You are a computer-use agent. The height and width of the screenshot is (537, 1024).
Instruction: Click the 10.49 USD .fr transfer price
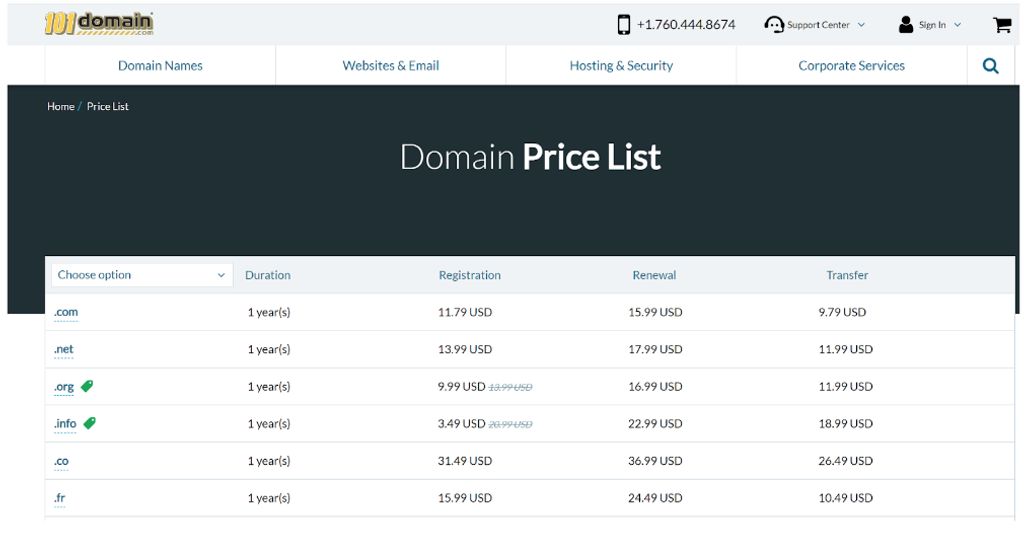coord(846,498)
